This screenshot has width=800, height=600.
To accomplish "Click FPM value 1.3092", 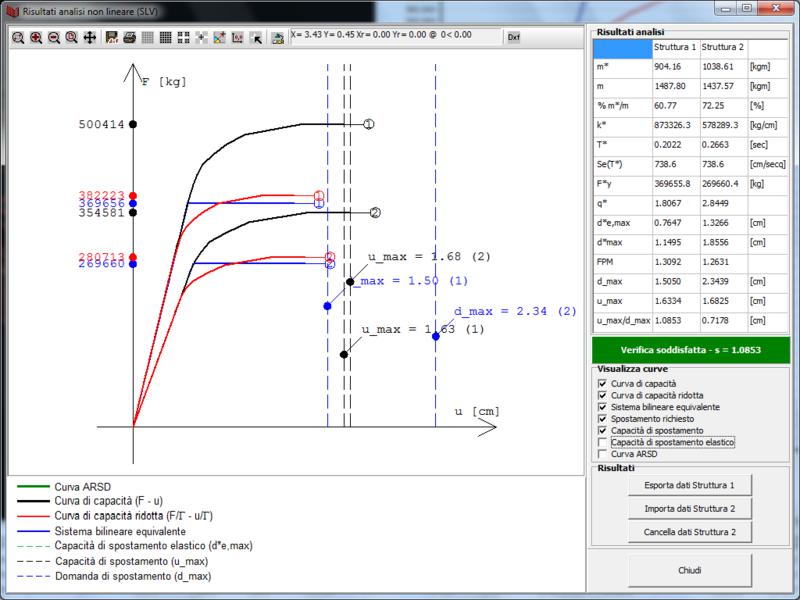I will (676, 262).
